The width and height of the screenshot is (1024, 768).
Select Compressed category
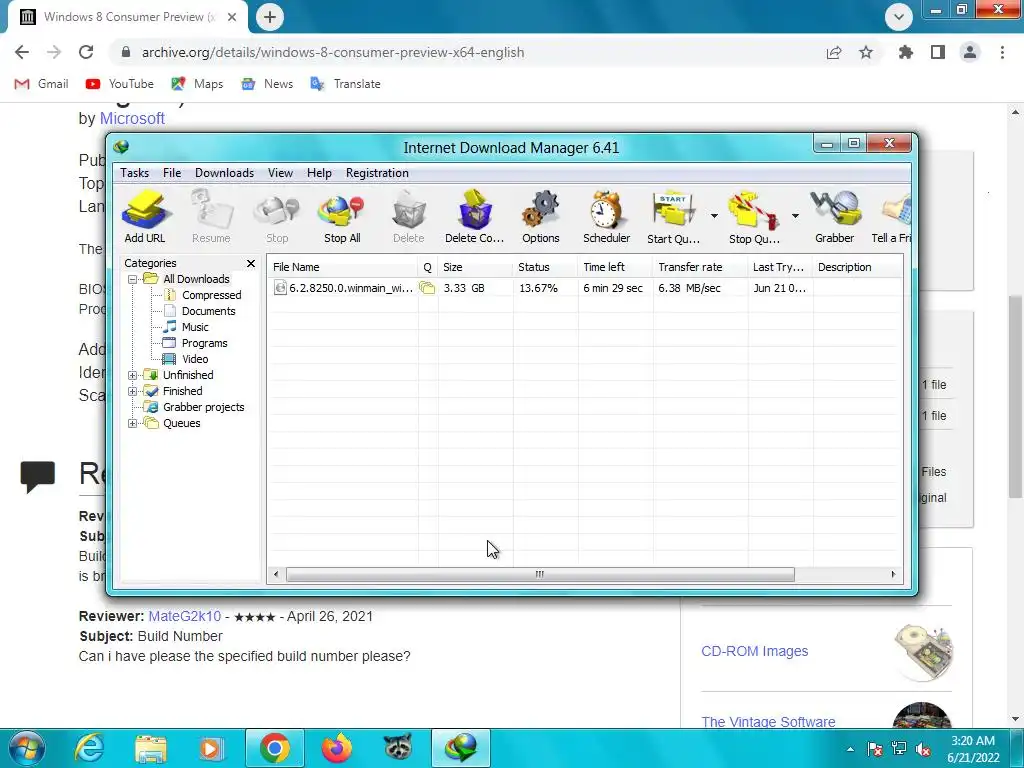coord(211,295)
